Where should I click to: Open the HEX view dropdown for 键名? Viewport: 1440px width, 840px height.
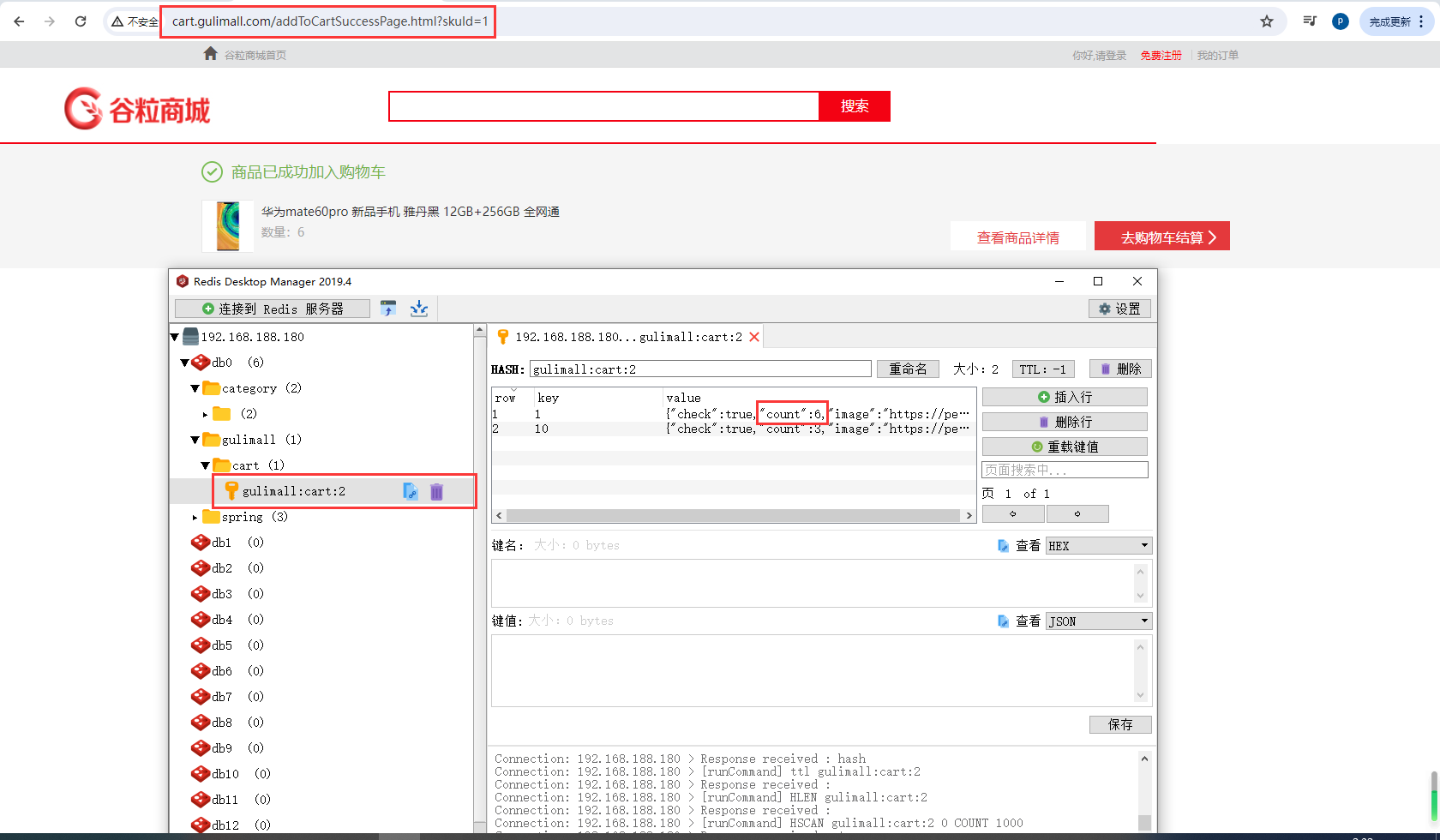[x=1099, y=546]
